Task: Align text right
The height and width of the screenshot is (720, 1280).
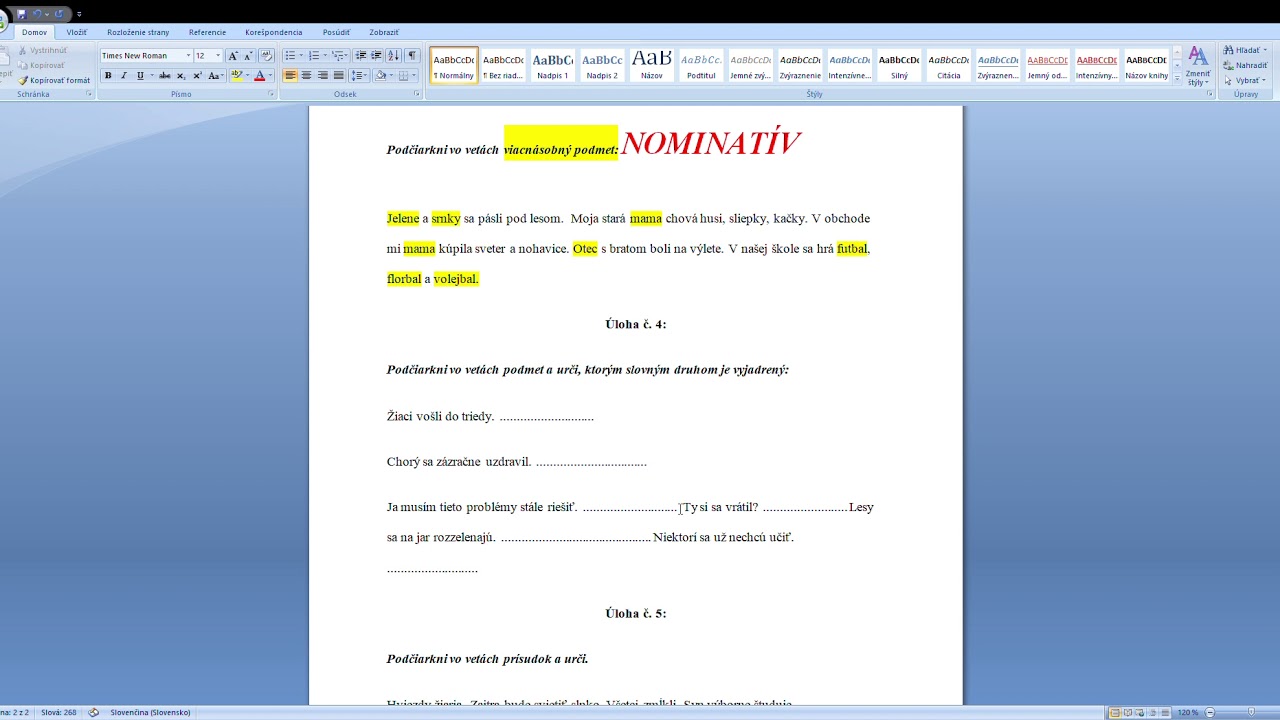Action: click(322, 76)
